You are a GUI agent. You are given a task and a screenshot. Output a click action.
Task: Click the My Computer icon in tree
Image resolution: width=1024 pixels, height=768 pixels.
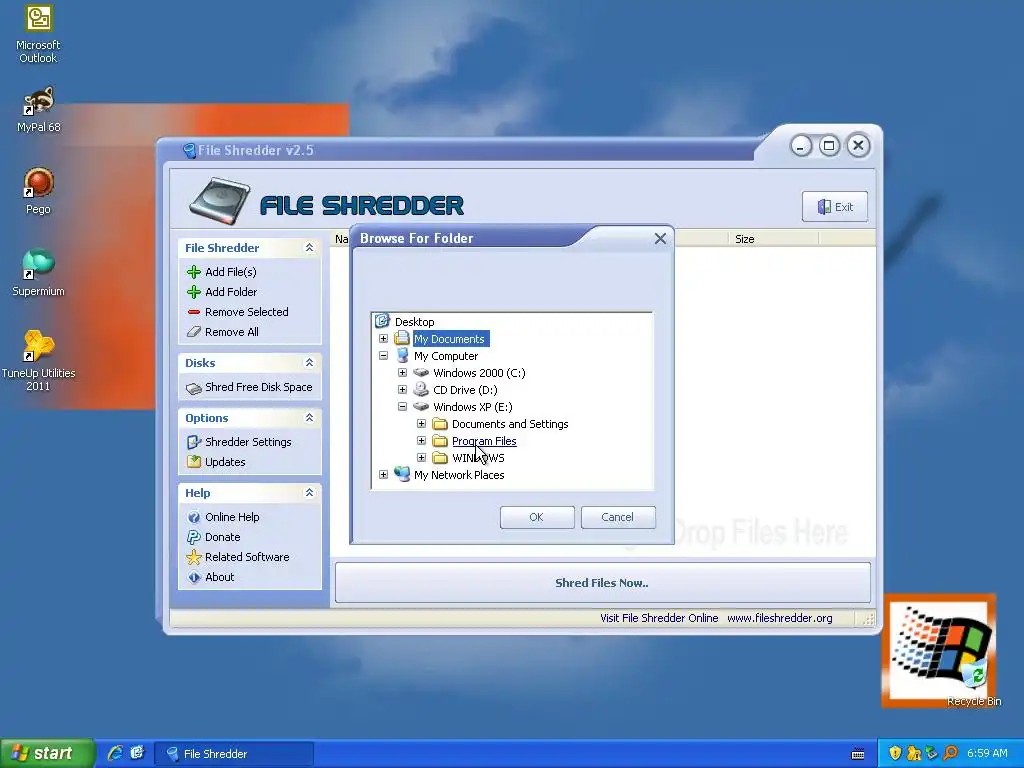coord(402,355)
